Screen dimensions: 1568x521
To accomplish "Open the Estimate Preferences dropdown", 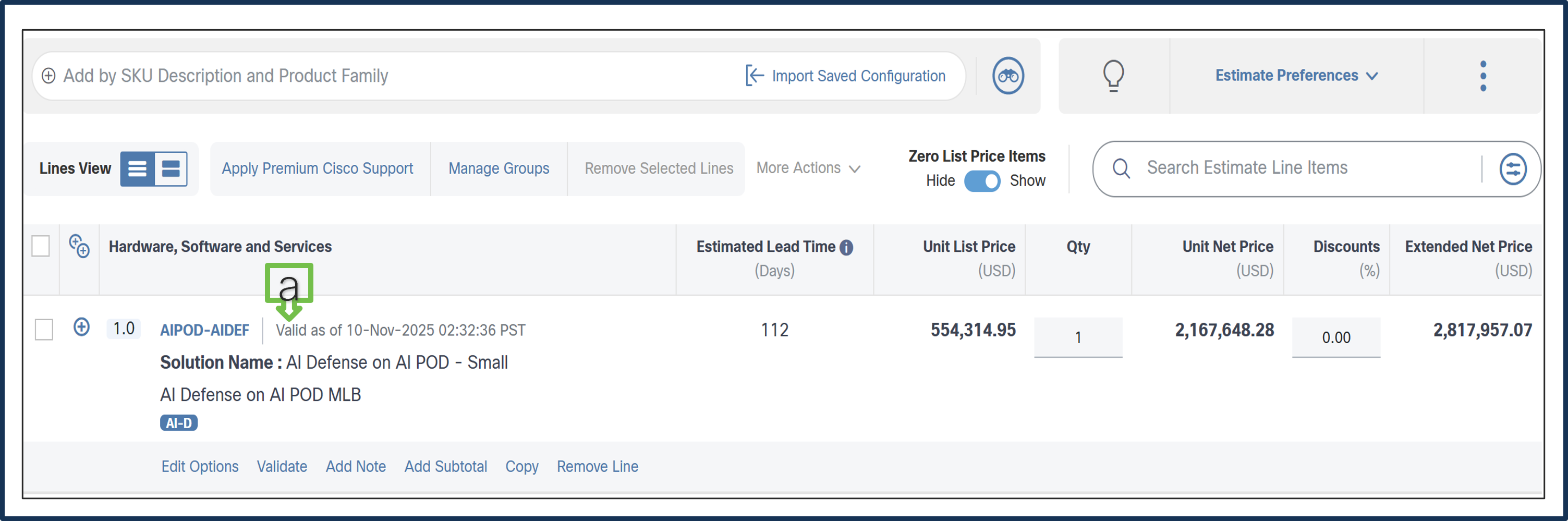I will point(1296,76).
